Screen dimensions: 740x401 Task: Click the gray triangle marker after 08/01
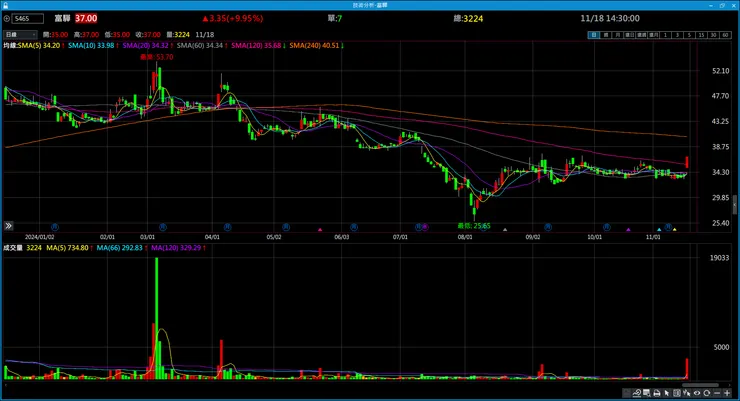pyautogui.click(x=505, y=230)
